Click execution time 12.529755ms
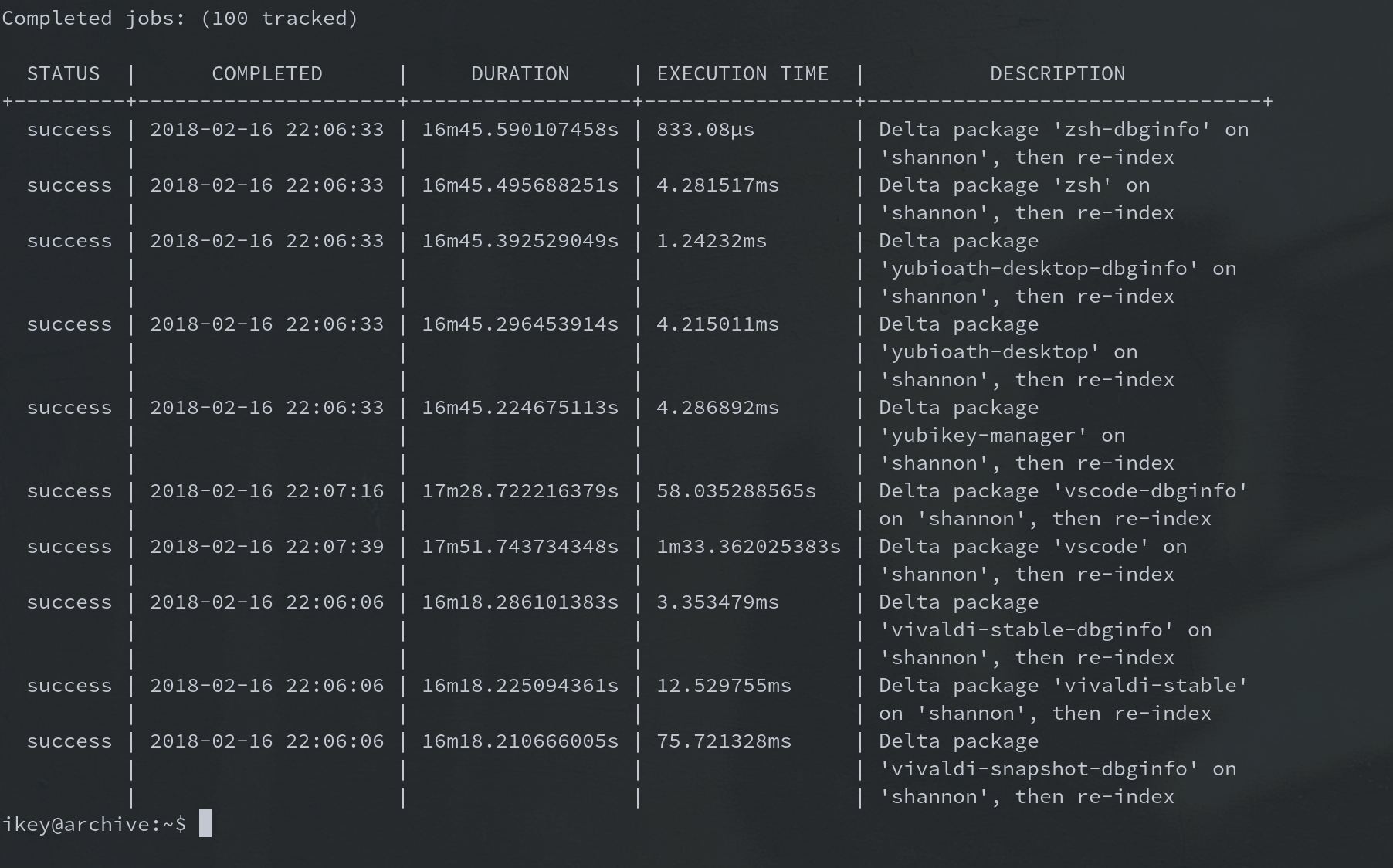Screen dimensions: 1393x868 724,685
